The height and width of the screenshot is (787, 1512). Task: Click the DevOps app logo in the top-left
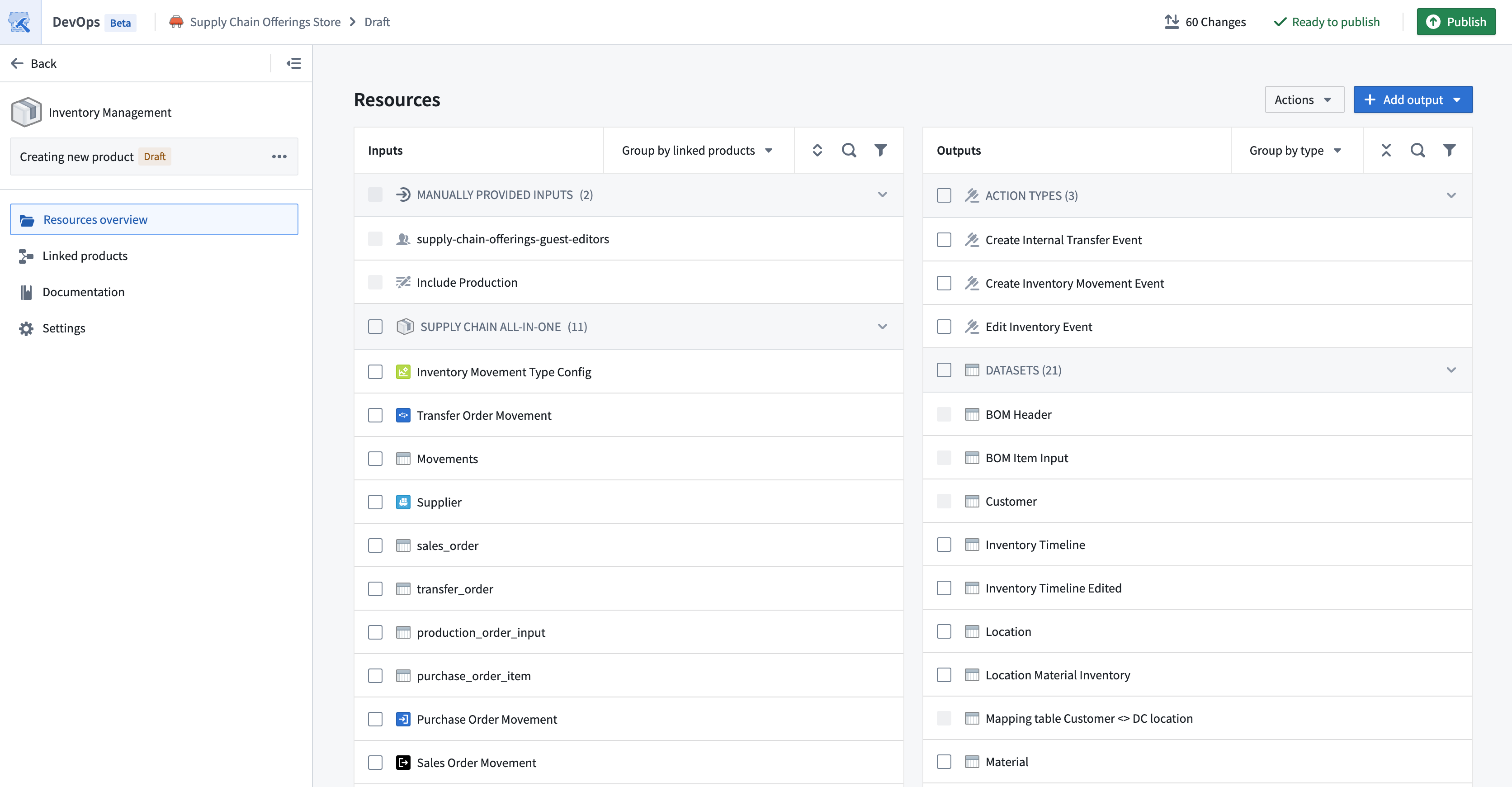pyautogui.click(x=20, y=22)
